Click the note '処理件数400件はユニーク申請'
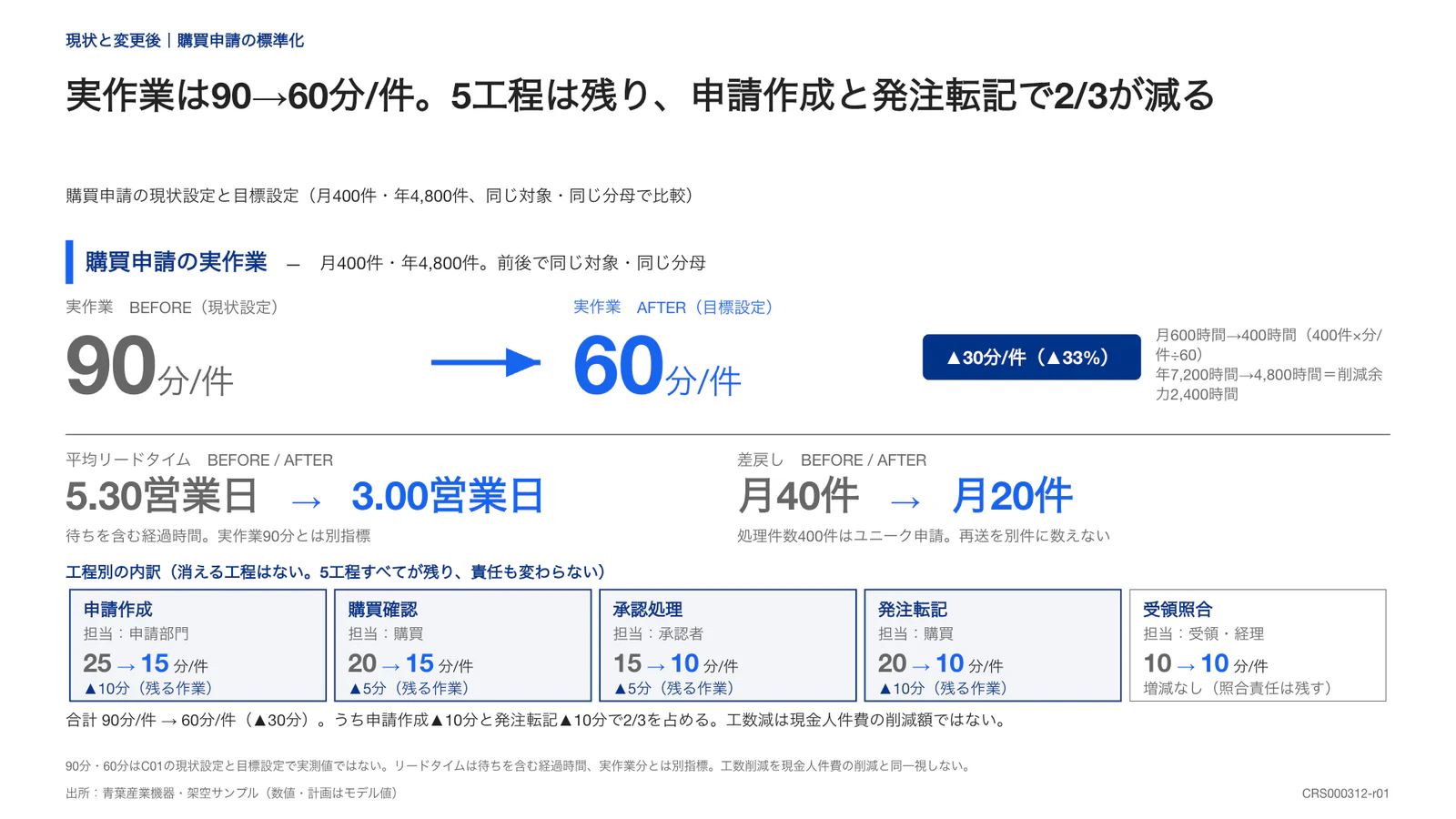Viewport: 1456px width, 819px height. [x=843, y=536]
